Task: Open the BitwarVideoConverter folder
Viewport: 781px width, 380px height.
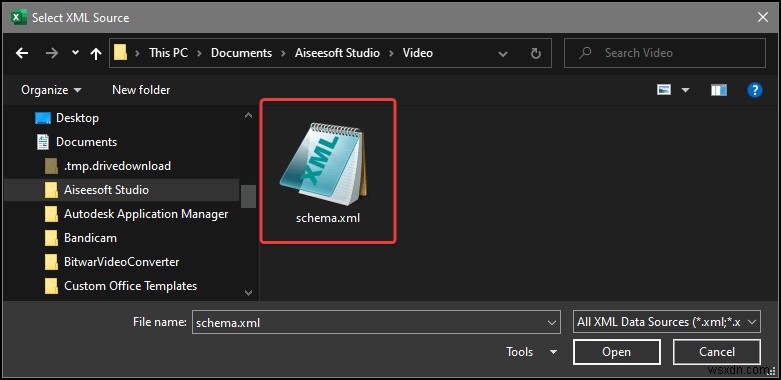Action: [x=122, y=262]
